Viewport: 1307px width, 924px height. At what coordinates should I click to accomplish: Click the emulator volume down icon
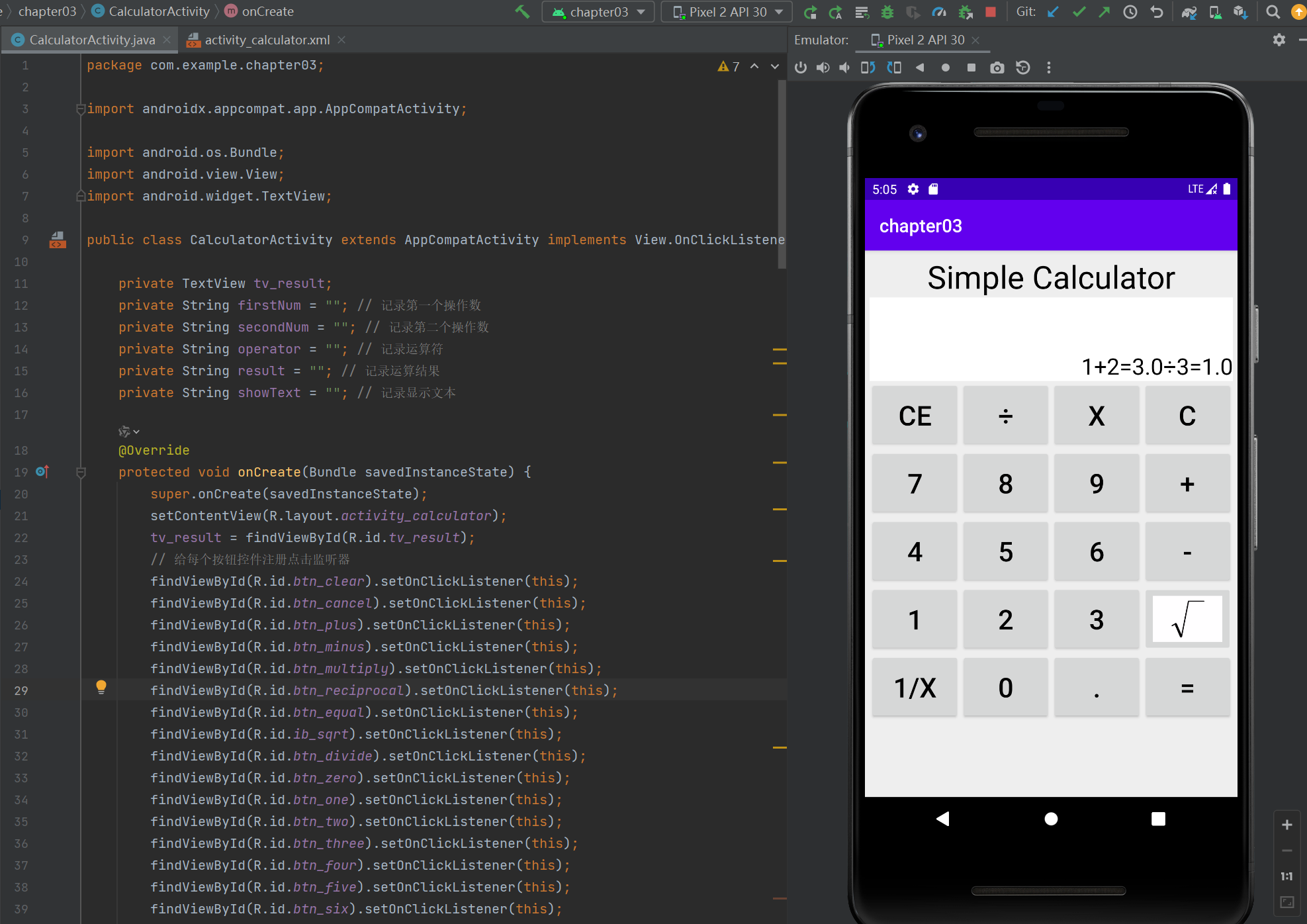pos(844,68)
